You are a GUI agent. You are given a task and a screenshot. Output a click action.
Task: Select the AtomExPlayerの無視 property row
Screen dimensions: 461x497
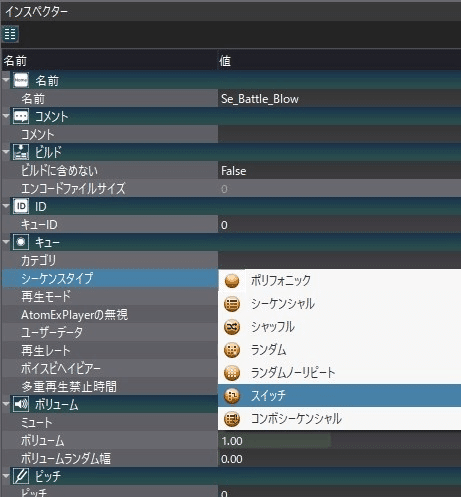coord(110,314)
